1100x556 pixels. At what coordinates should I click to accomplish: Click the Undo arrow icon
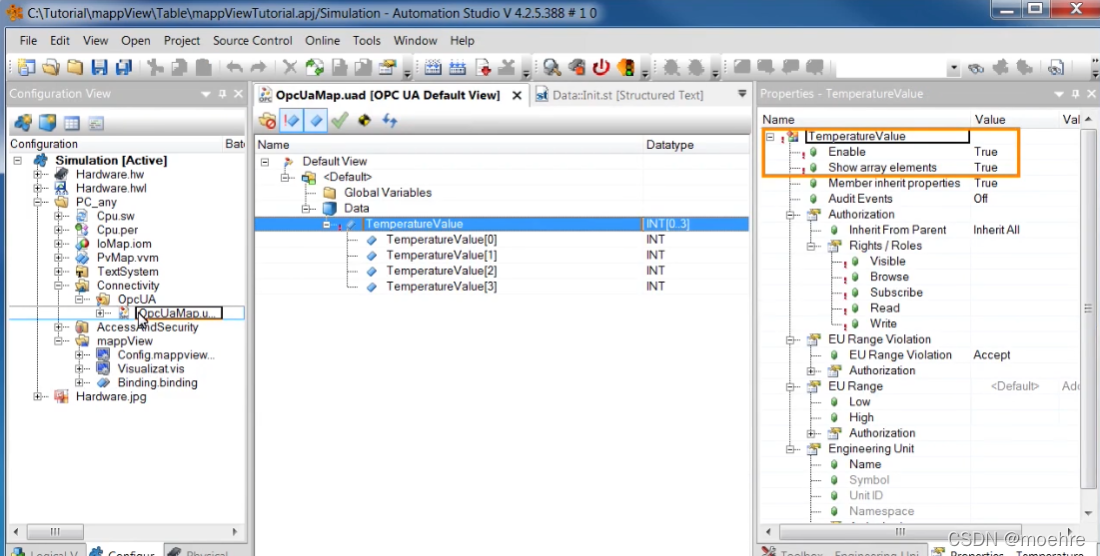(x=234, y=67)
